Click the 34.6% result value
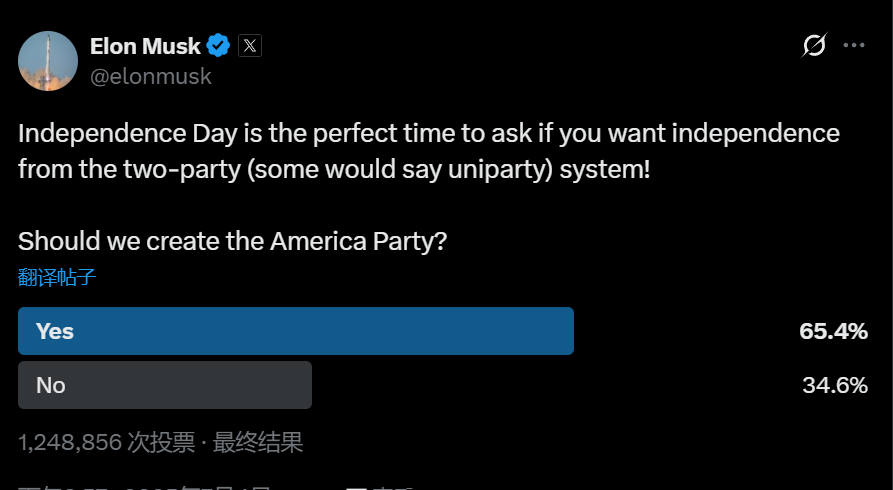Image resolution: width=893 pixels, height=490 pixels. [835, 385]
